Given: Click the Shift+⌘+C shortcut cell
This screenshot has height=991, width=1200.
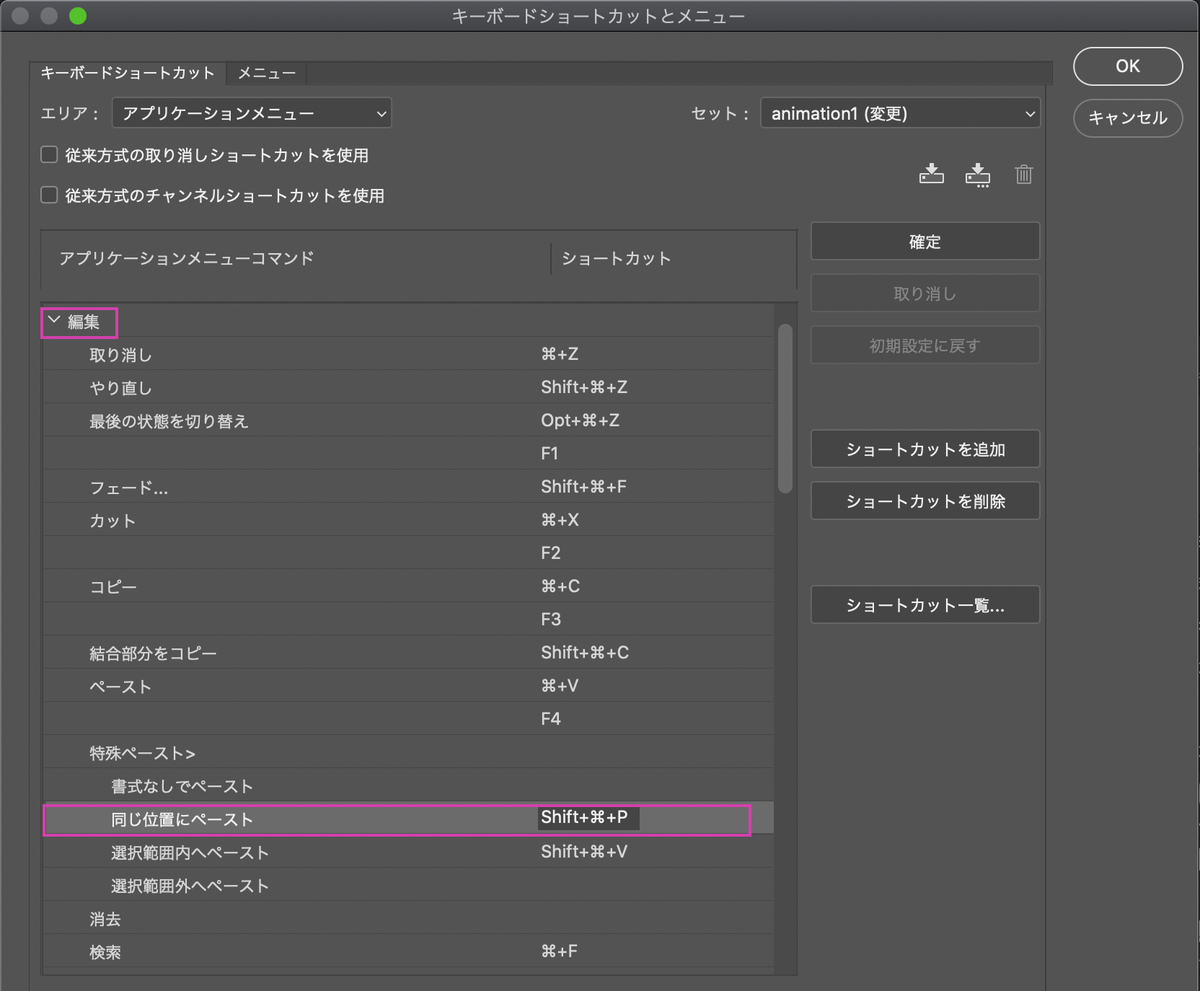Looking at the screenshot, I should pyautogui.click(x=585, y=653).
